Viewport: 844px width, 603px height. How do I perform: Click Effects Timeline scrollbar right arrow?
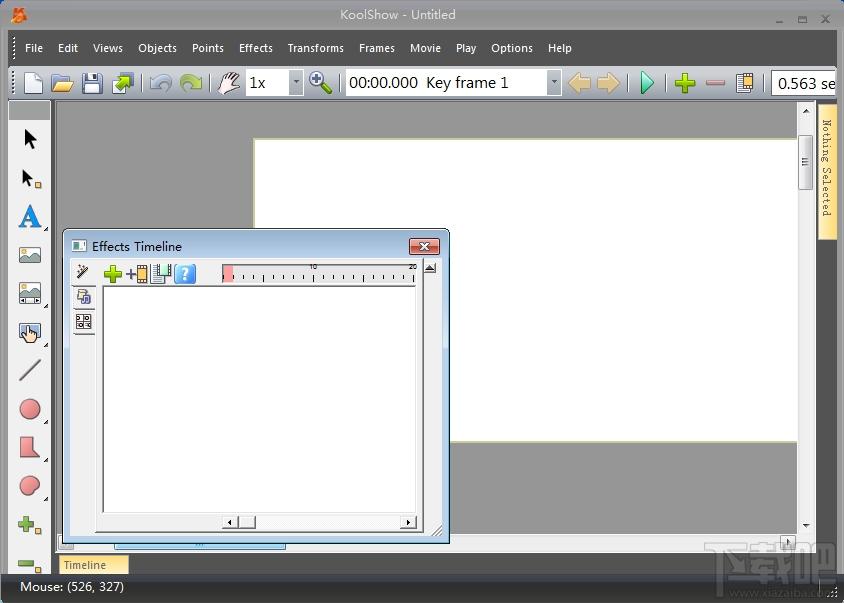tap(408, 522)
